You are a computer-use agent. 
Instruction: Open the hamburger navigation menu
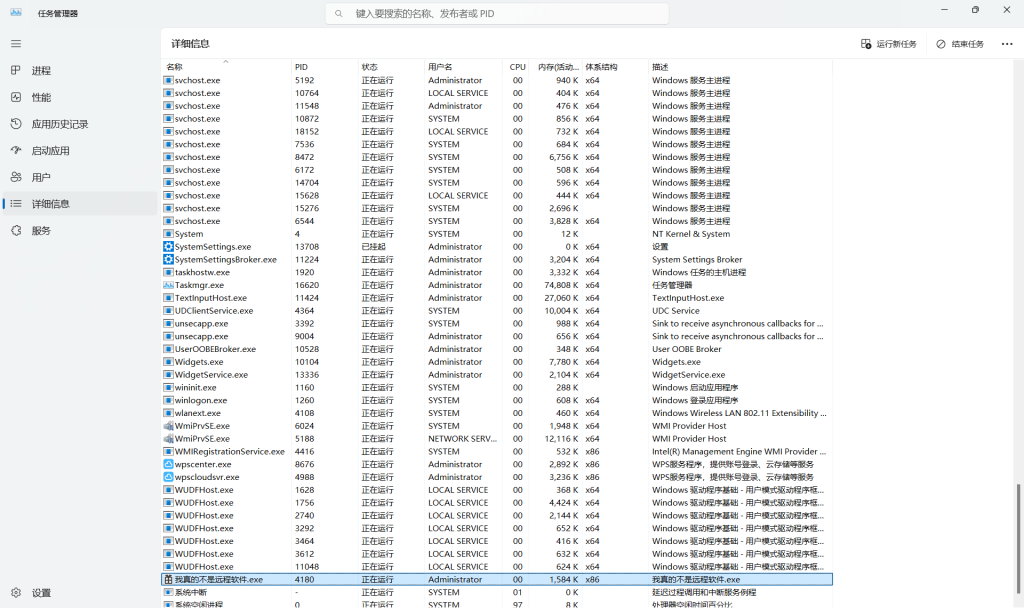15,44
